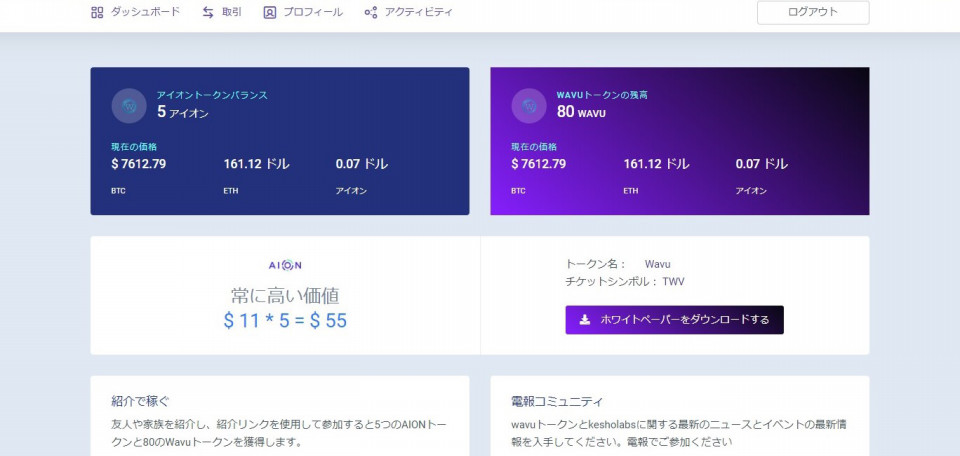Click the ETH label in purple card
This screenshot has height=456, width=960.
631,191
